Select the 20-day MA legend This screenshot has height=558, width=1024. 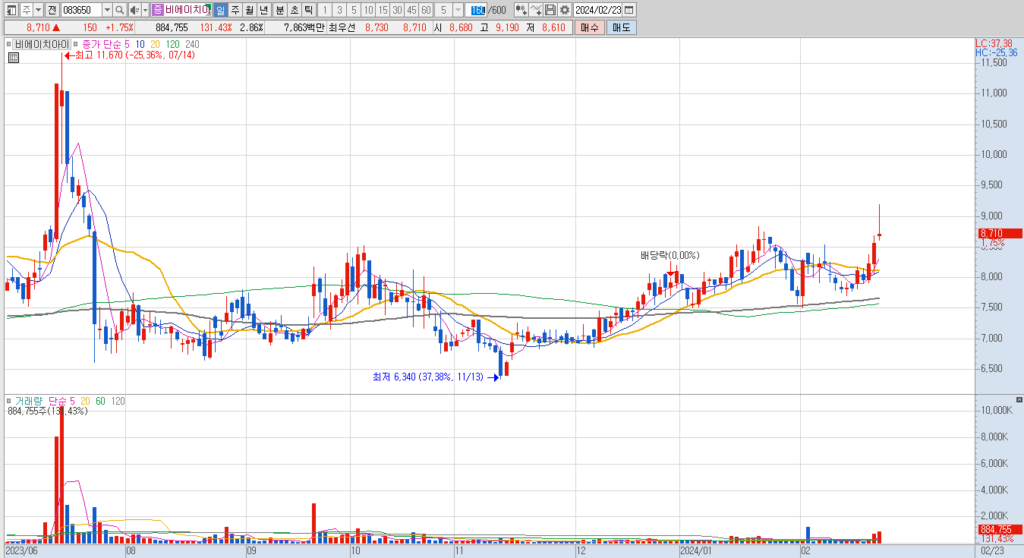pos(155,44)
